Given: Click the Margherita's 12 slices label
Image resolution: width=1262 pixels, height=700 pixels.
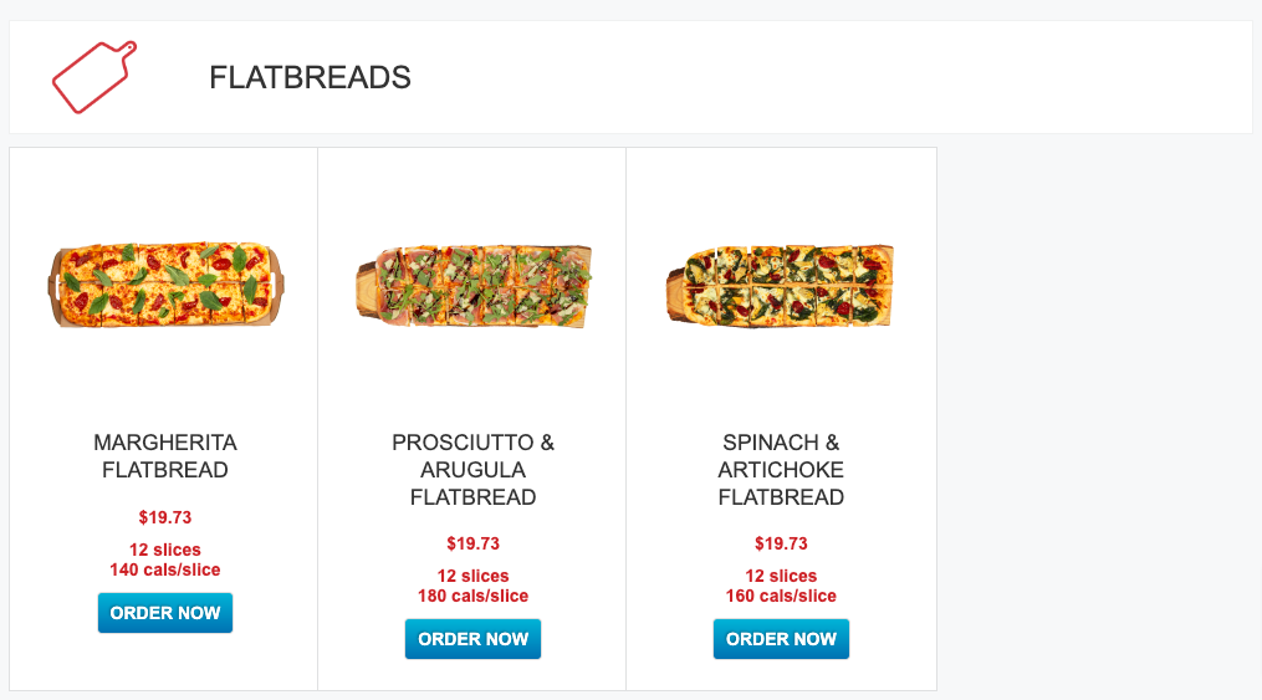Looking at the screenshot, I should click(165, 550).
